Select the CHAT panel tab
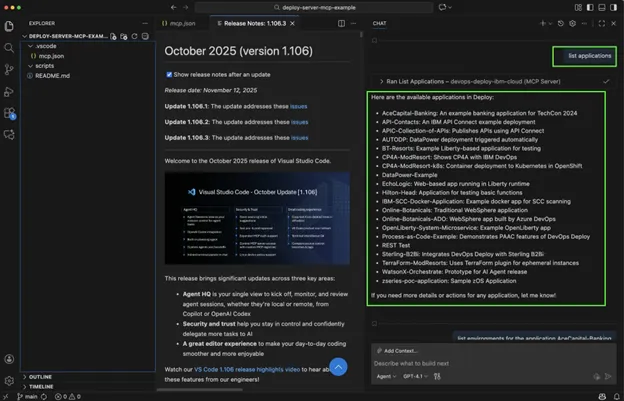This screenshot has width=624, height=401. pyautogui.click(x=379, y=23)
